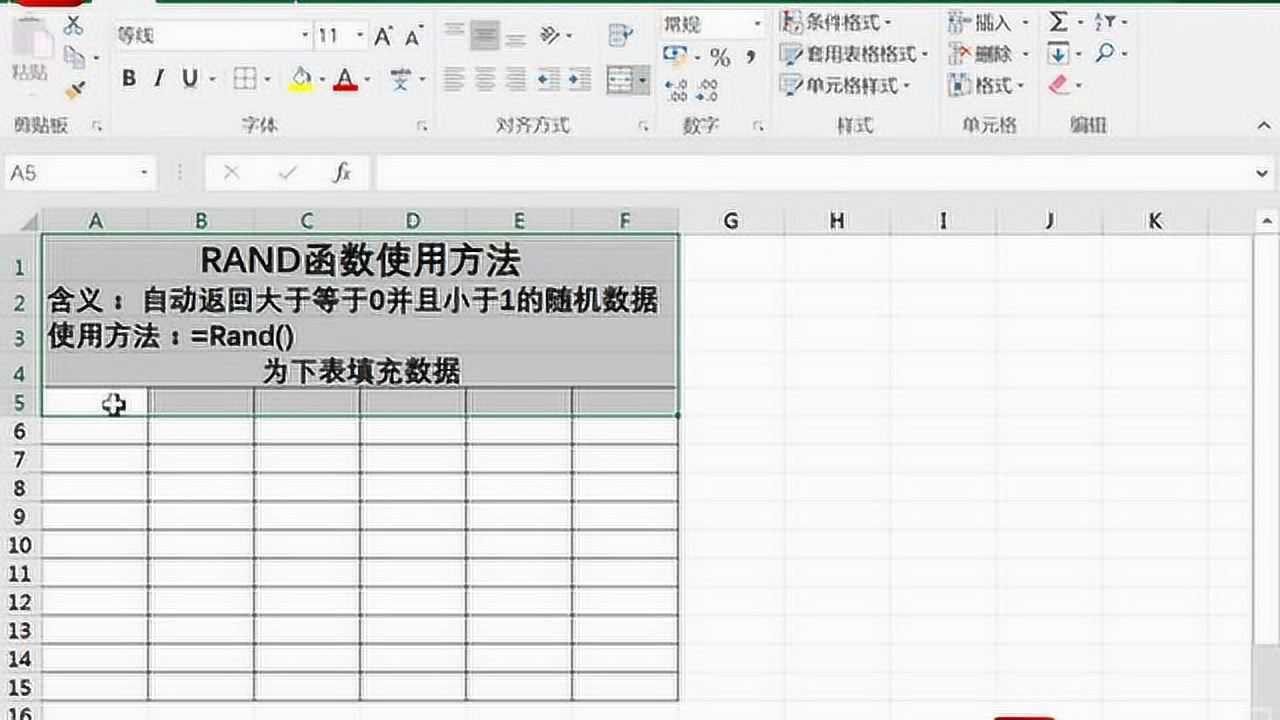Click AutoSum sigma icon
Image resolution: width=1280 pixels, height=720 pixels.
pos(1058,21)
